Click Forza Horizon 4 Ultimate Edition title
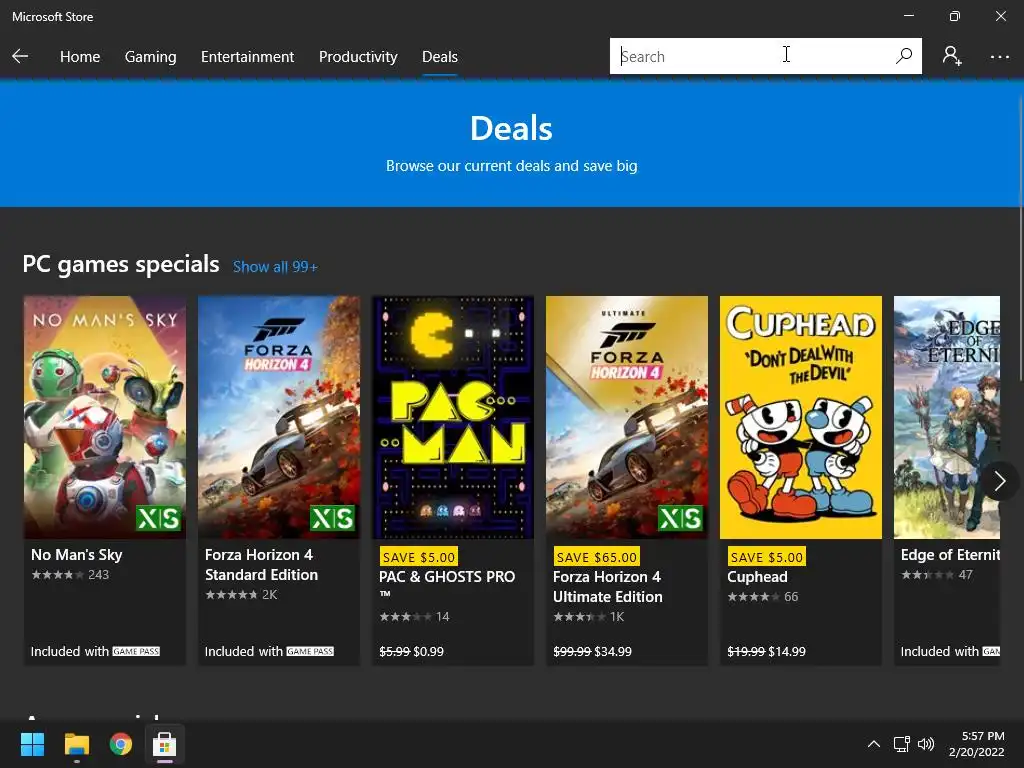This screenshot has width=1024, height=768. [x=607, y=586]
